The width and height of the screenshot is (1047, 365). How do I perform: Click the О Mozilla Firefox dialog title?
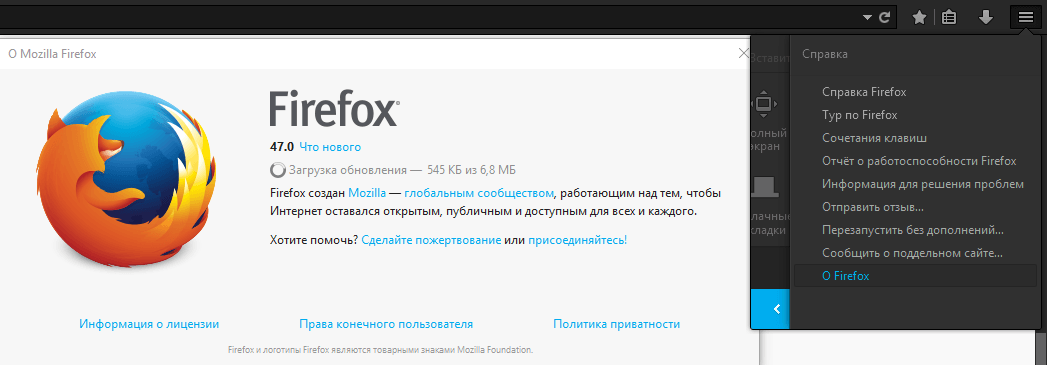tap(52, 54)
